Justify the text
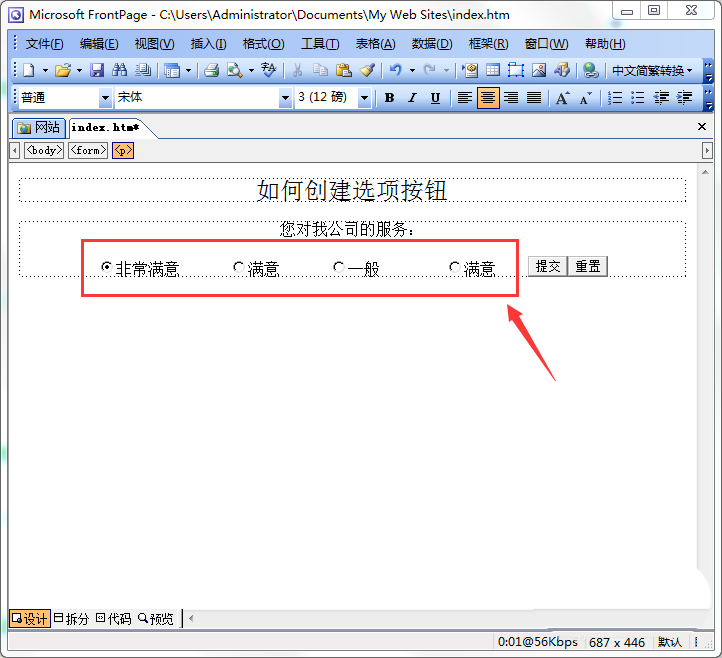The width and height of the screenshot is (722, 658). click(x=534, y=98)
